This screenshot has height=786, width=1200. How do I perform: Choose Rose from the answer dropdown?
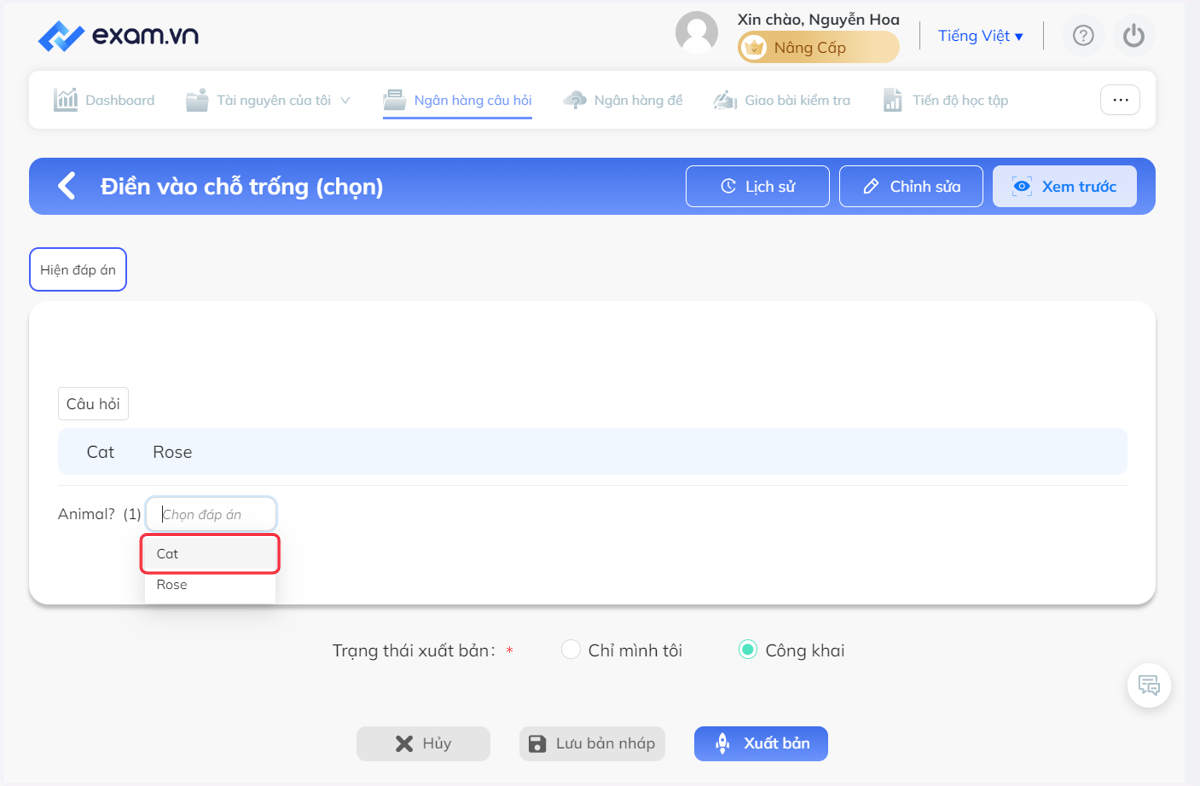click(x=210, y=585)
